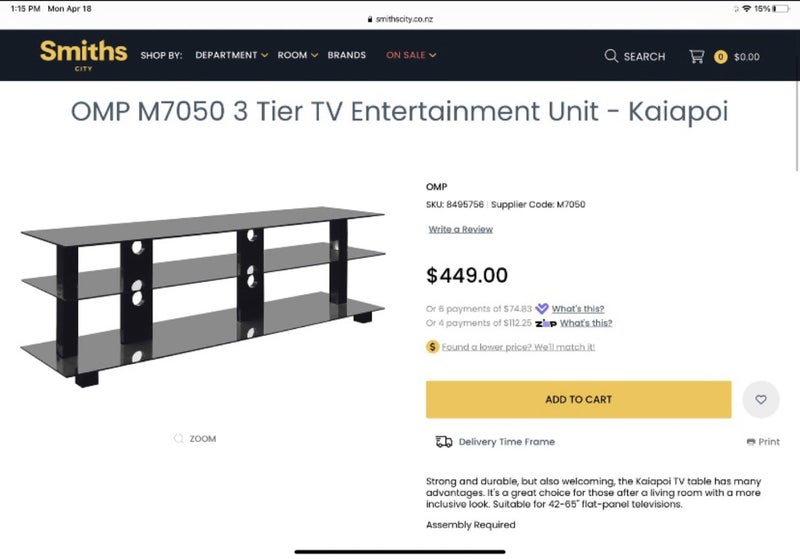
Task: Open the Write a Review link
Action: [460, 230]
